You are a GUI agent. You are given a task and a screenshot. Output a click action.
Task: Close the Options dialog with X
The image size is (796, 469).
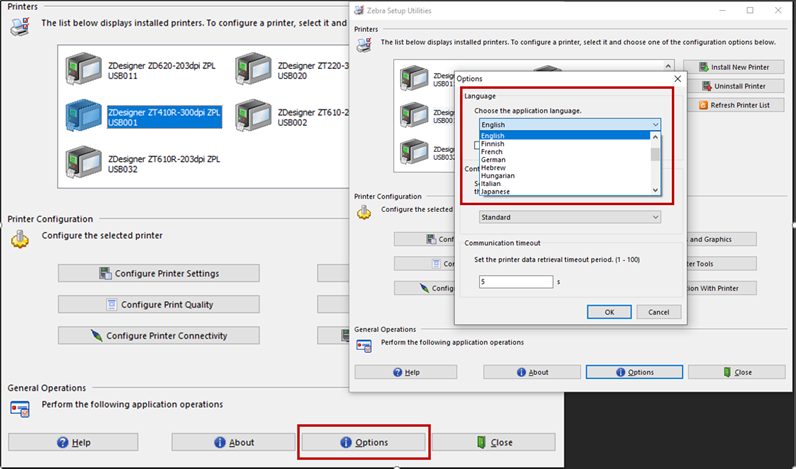[677, 79]
